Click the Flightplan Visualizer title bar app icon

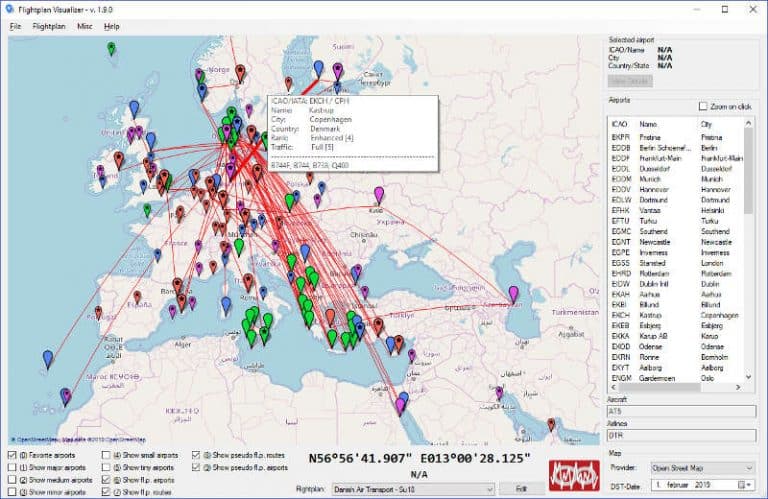click(11, 7)
